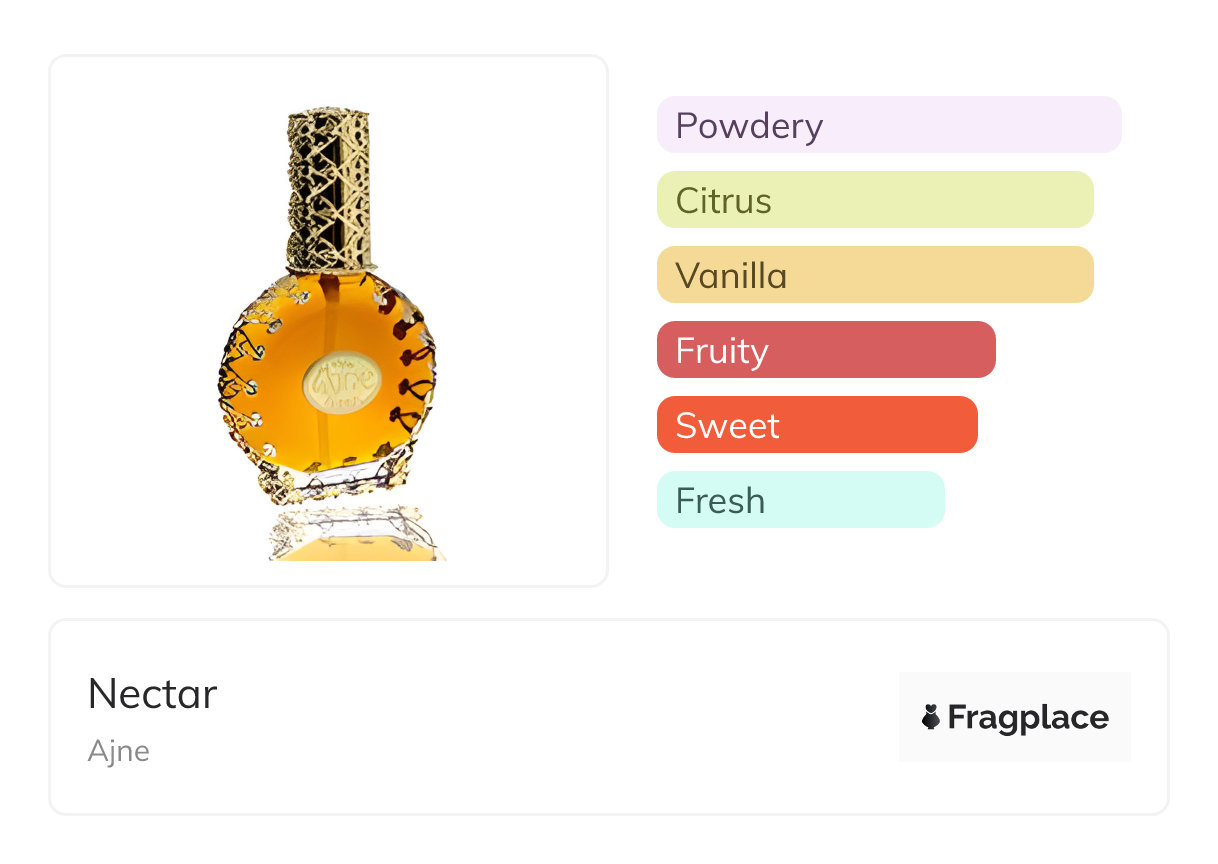Screen dimensions: 1218x864
Task: Click the Ajne emblem on the bottle
Action: [342, 381]
